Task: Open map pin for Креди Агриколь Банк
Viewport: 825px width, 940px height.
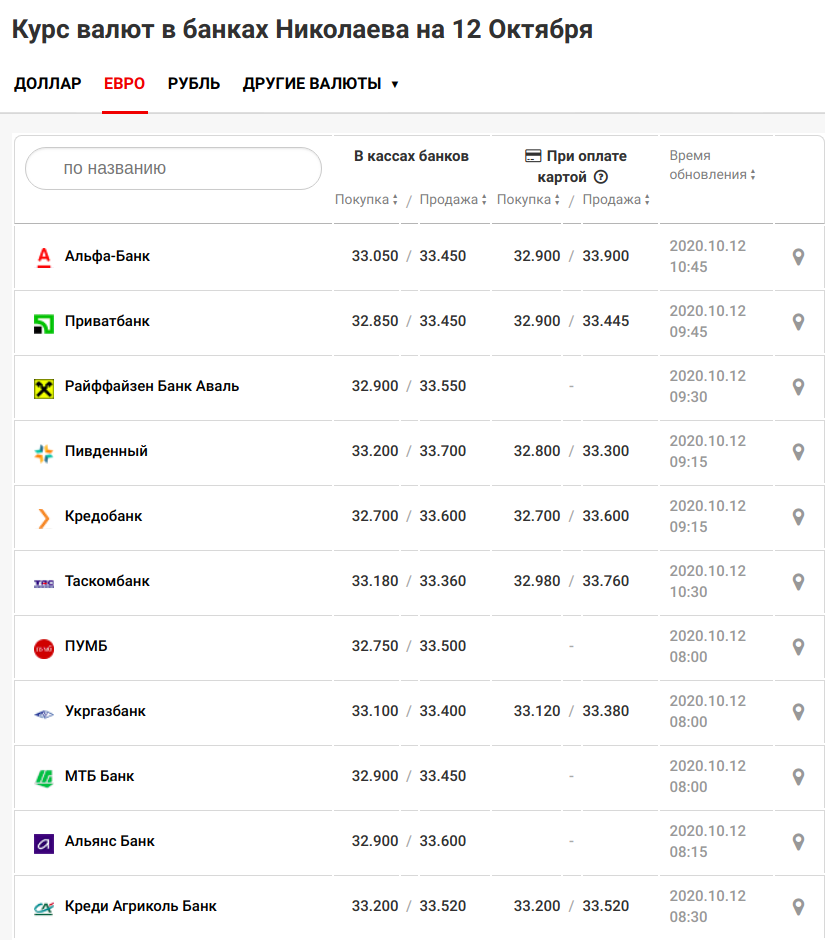Action: tap(798, 907)
